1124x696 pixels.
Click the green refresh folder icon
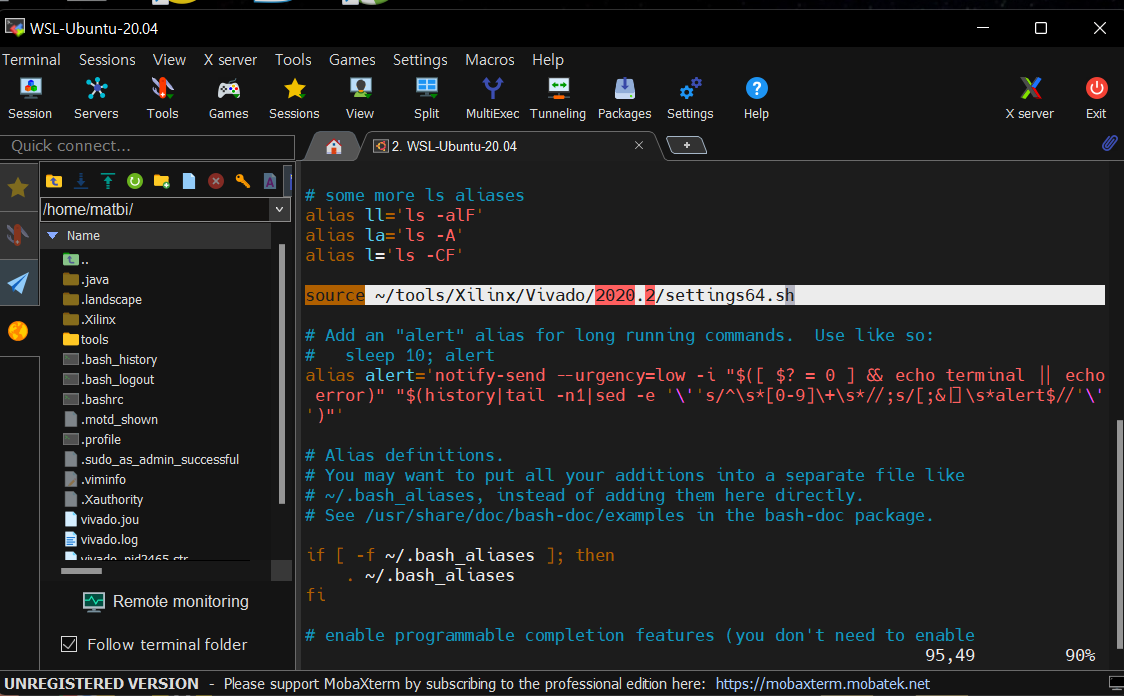[x=135, y=181]
